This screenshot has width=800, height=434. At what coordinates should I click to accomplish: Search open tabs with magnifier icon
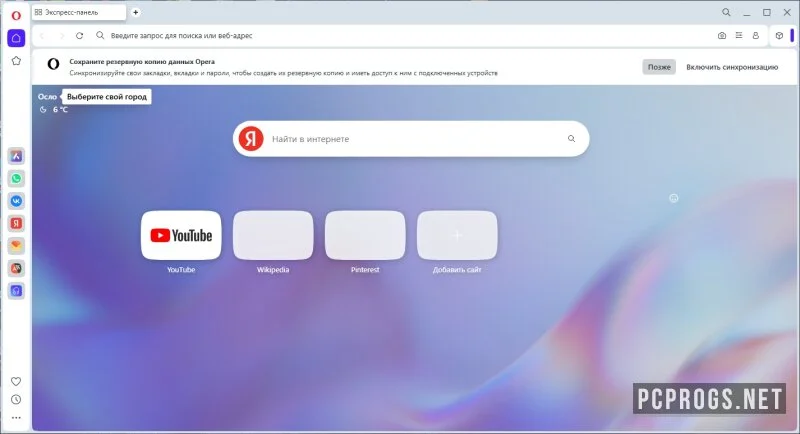tap(726, 12)
